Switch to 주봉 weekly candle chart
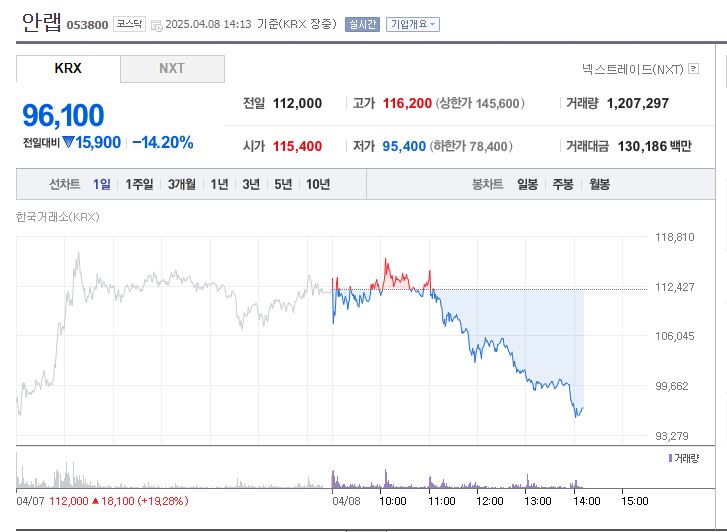 point(563,184)
